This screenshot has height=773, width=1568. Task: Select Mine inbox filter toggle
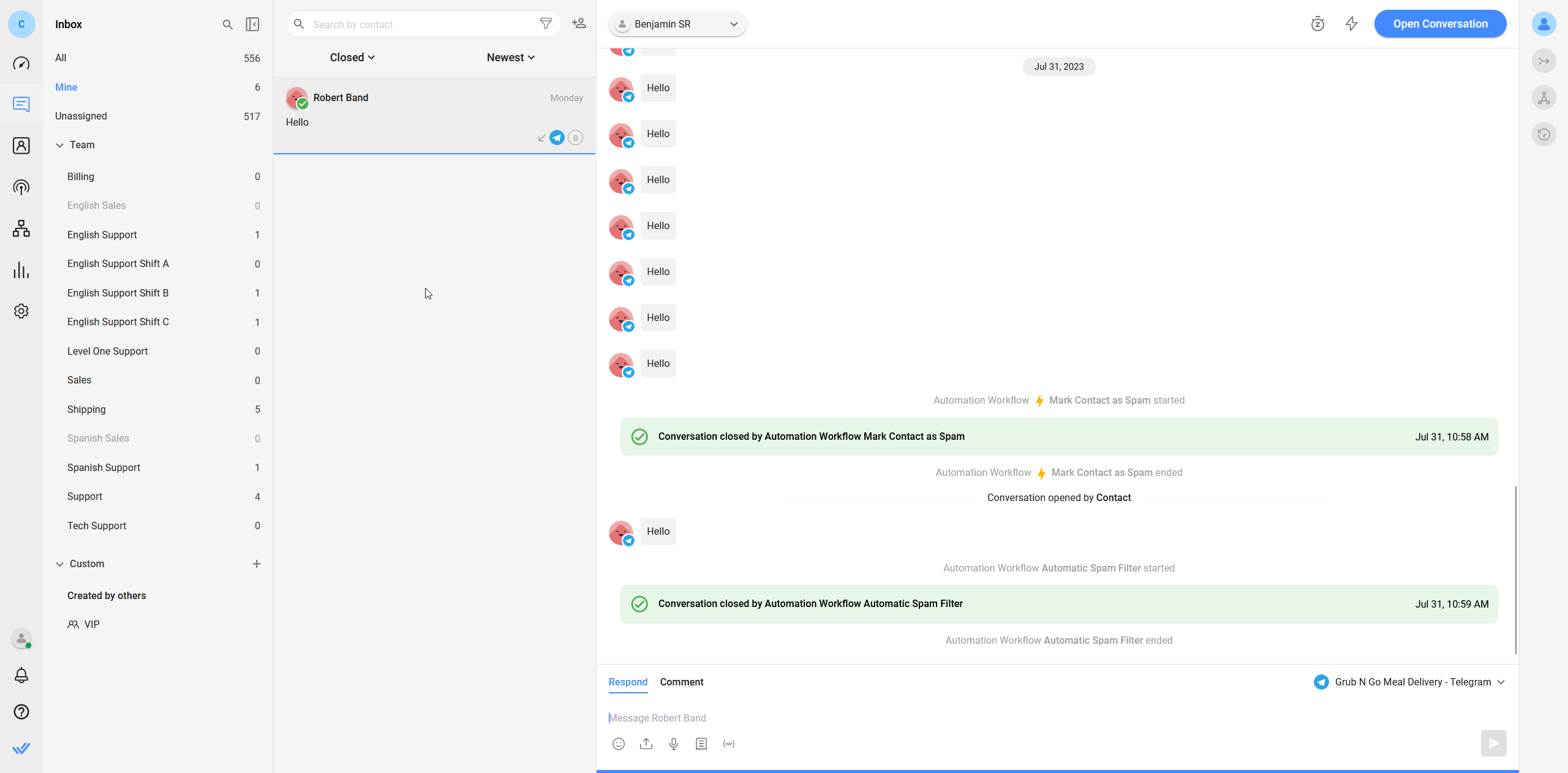click(66, 87)
